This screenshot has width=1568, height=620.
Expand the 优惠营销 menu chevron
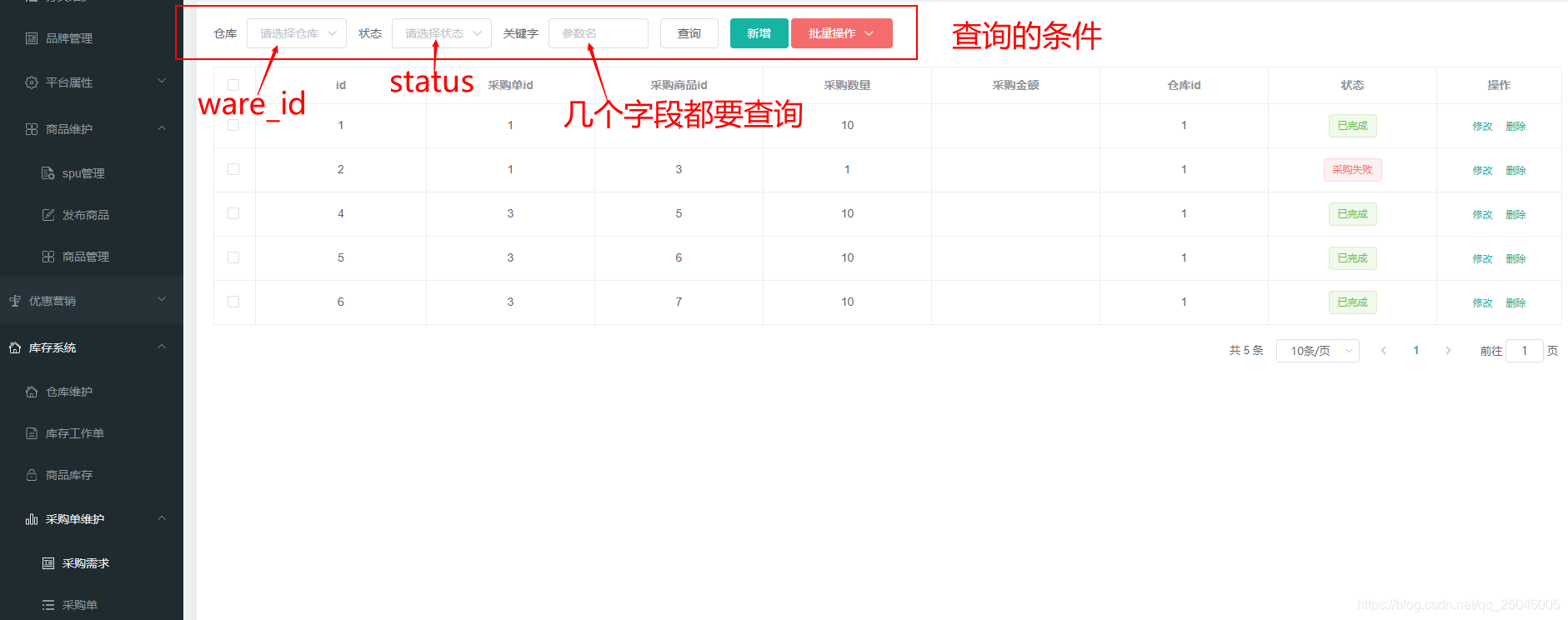pos(162,300)
